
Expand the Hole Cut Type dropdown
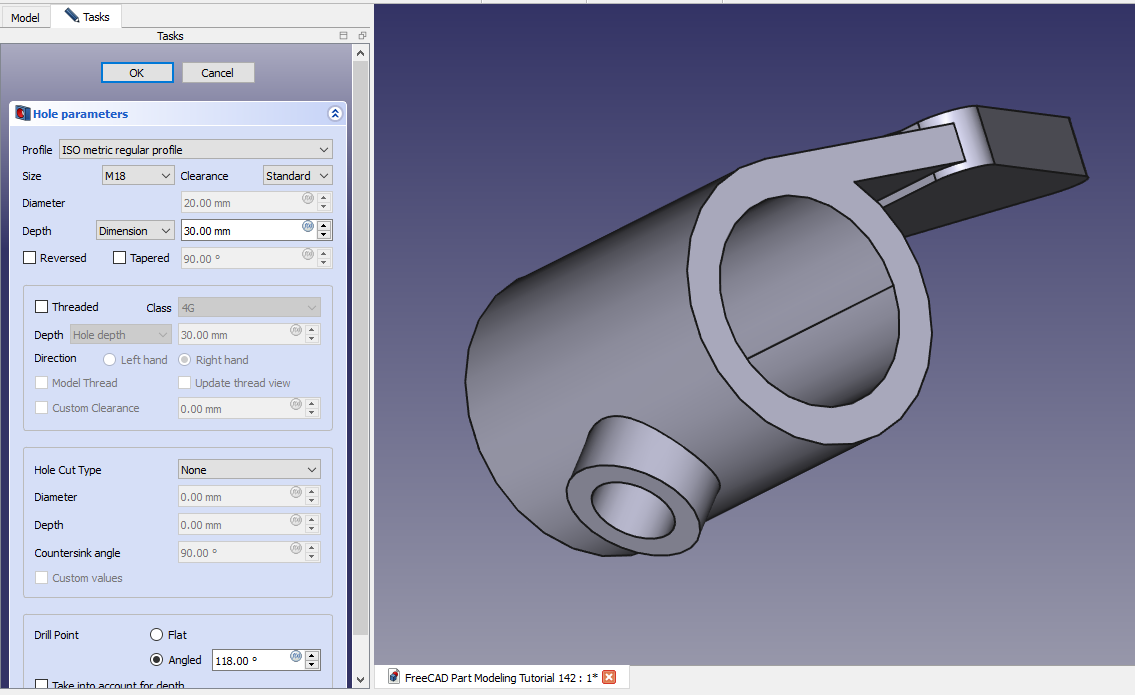pyautogui.click(x=249, y=470)
